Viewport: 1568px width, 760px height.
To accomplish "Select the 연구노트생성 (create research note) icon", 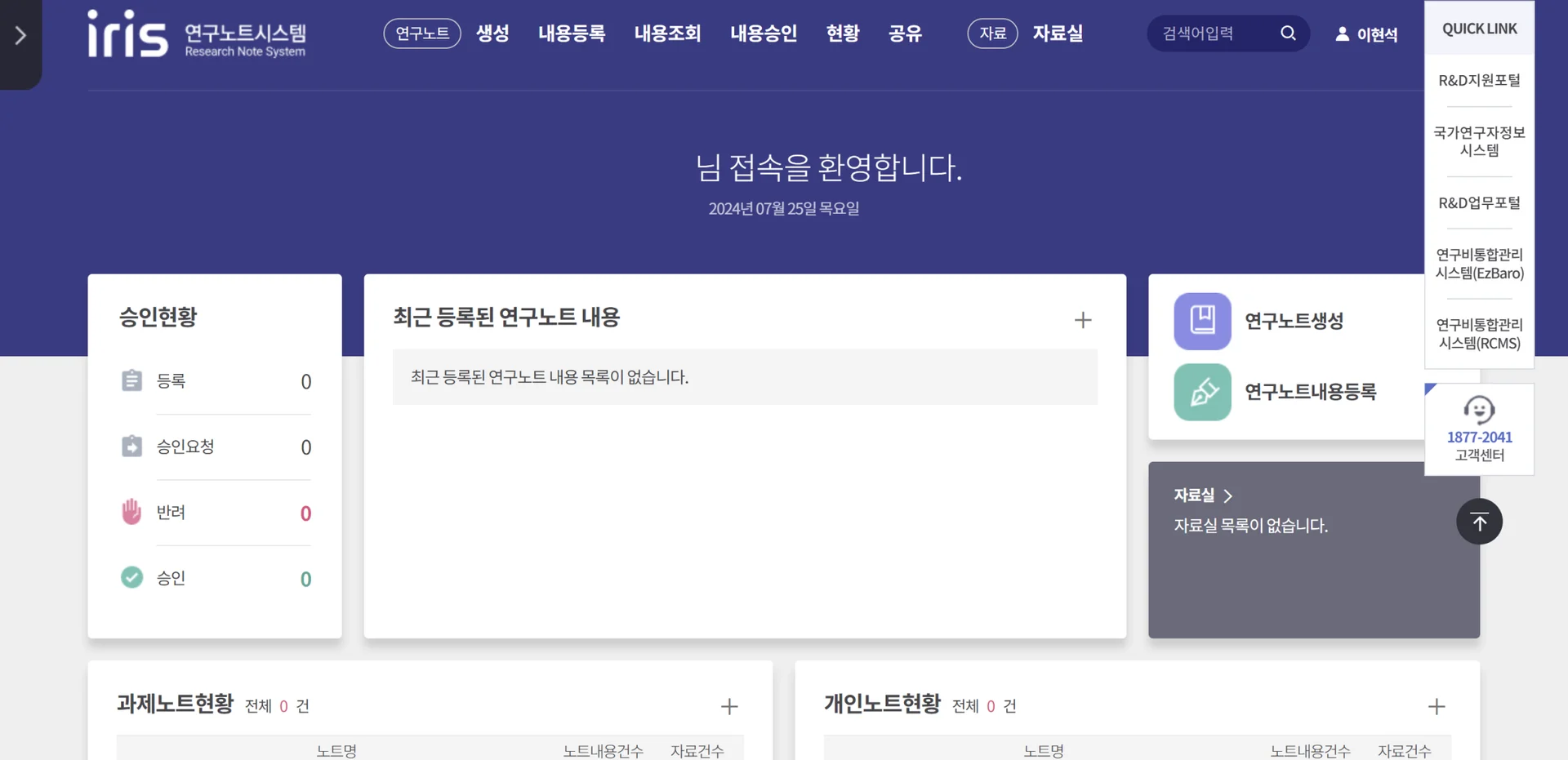I will click(x=1200, y=321).
